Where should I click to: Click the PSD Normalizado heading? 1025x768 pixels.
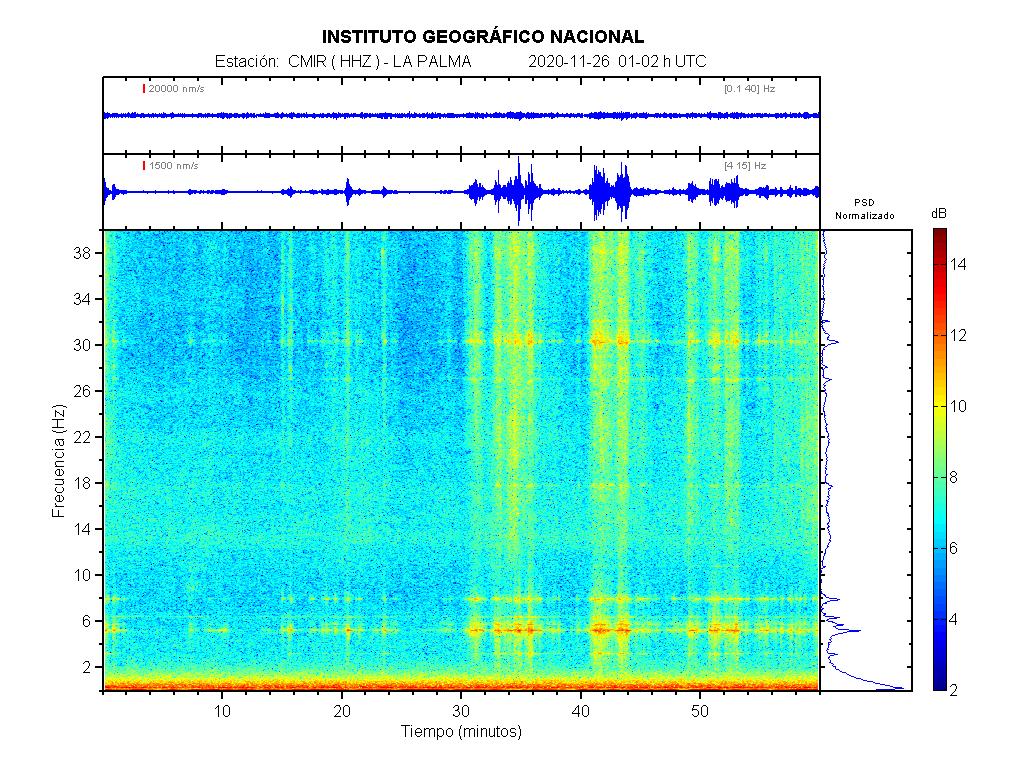tap(865, 209)
